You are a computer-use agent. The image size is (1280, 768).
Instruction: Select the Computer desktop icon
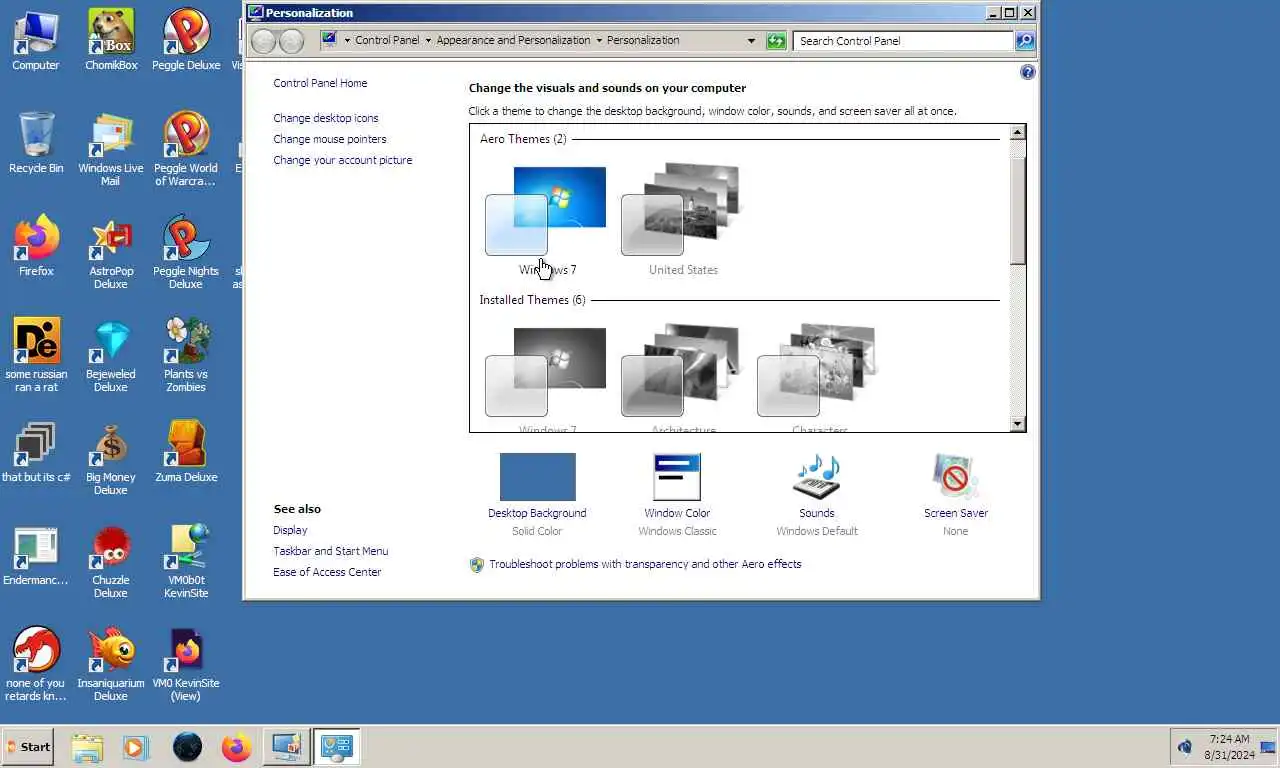coord(36,40)
